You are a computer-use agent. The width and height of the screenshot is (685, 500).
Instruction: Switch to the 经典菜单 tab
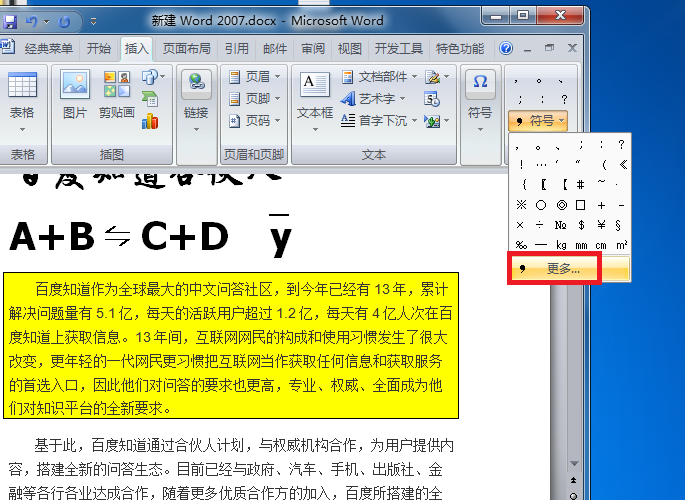(48, 48)
